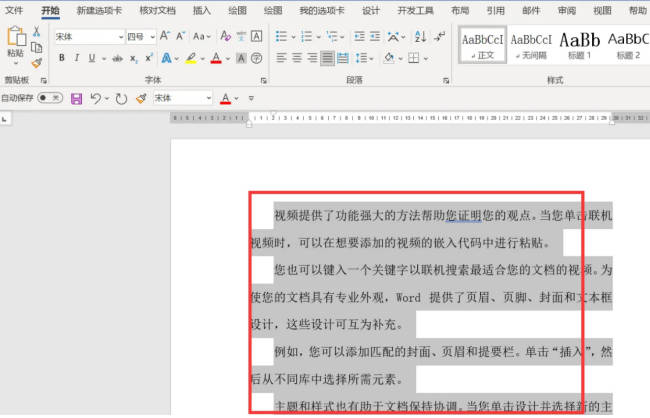Undo last action in quick access bar
The height and width of the screenshot is (418, 650).
[x=96, y=98]
